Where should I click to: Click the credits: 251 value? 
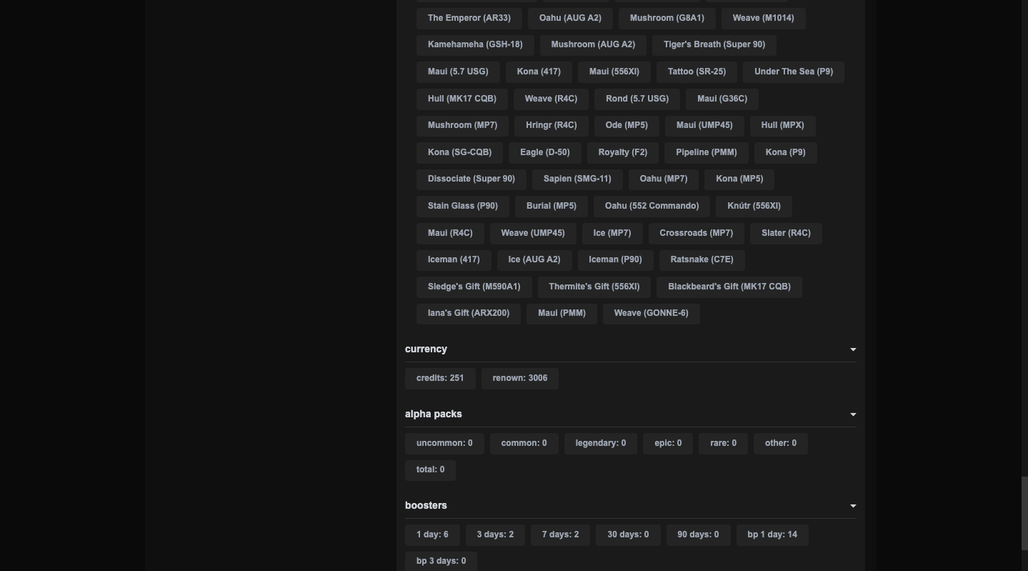[440, 378]
